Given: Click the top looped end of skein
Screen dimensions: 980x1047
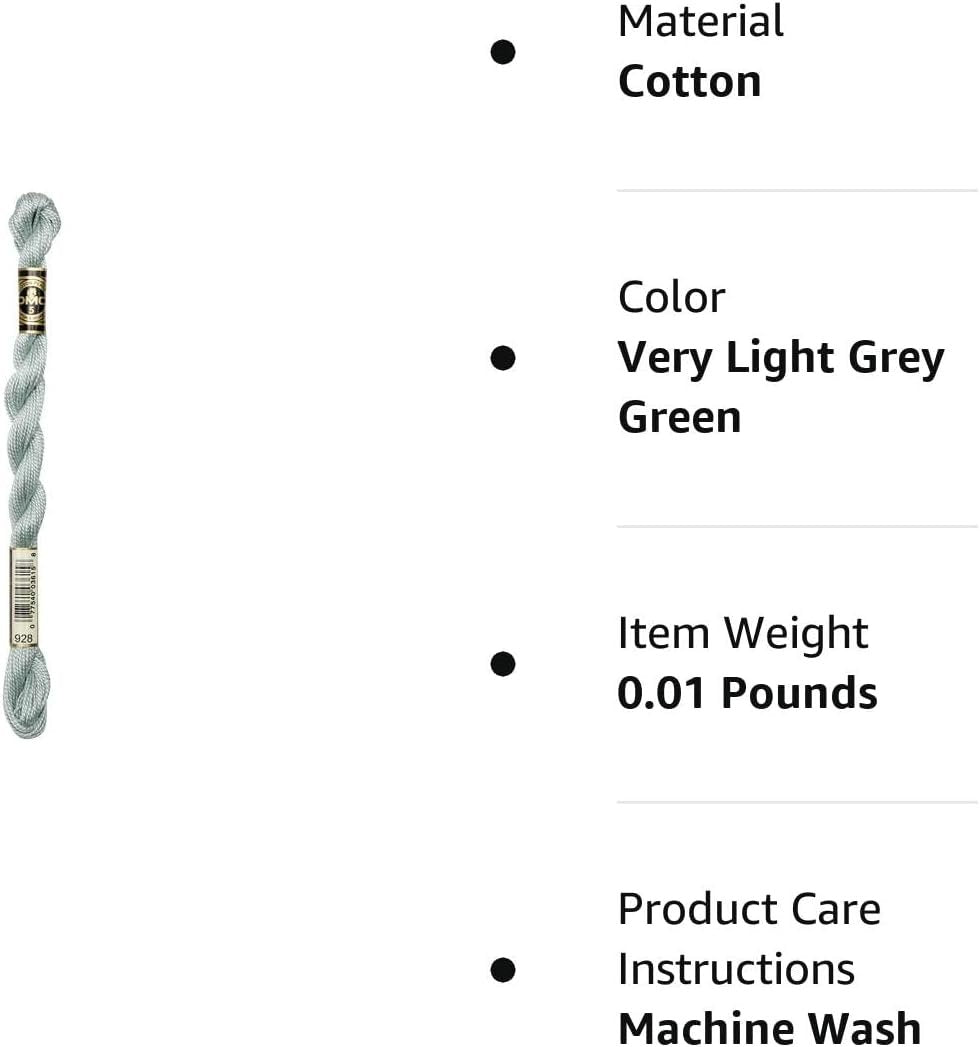Looking at the screenshot, I should click(x=35, y=215).
